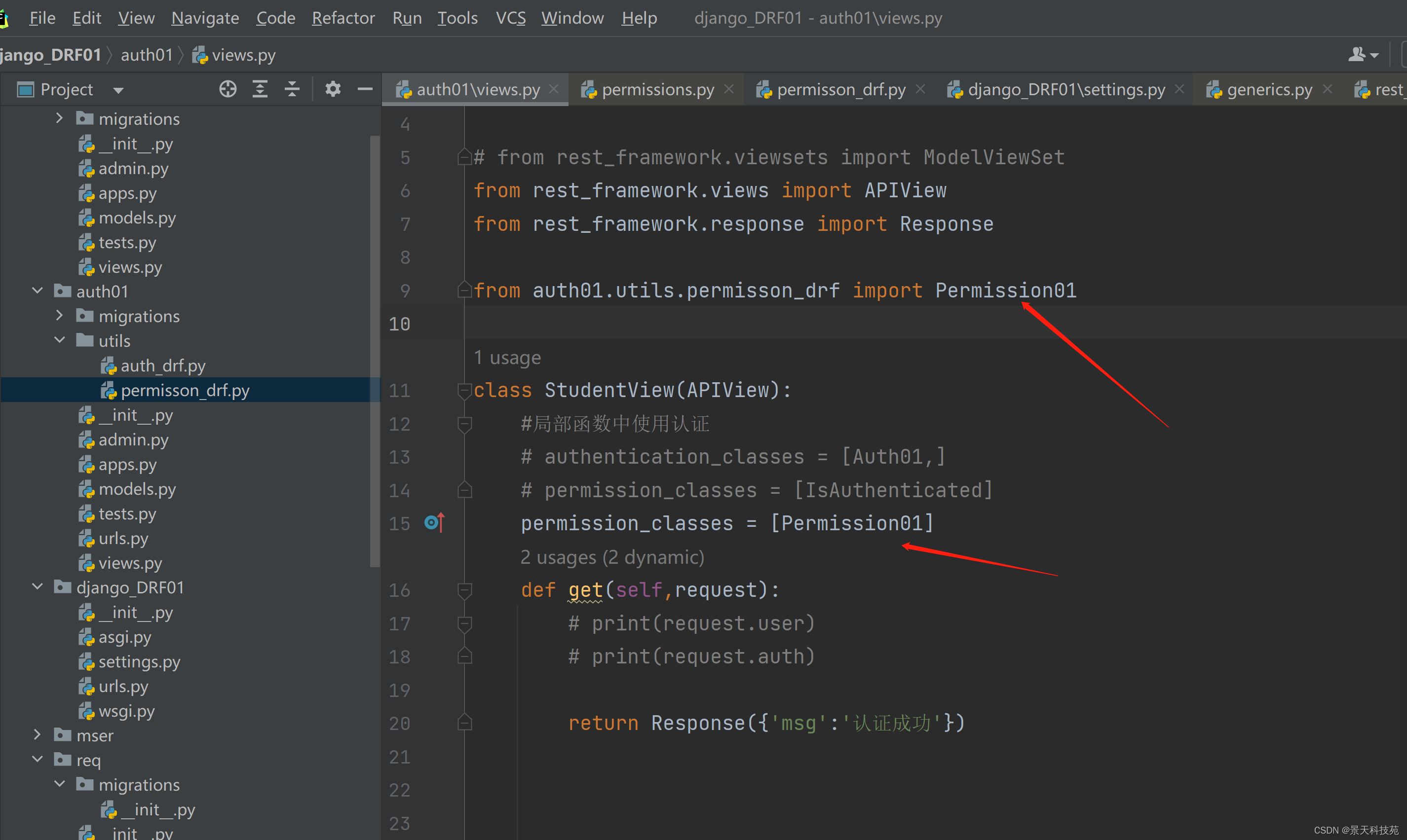Expand the migrations folder under auth01
This screenshot has width=1407, height=840.
[x=59, y=316]
